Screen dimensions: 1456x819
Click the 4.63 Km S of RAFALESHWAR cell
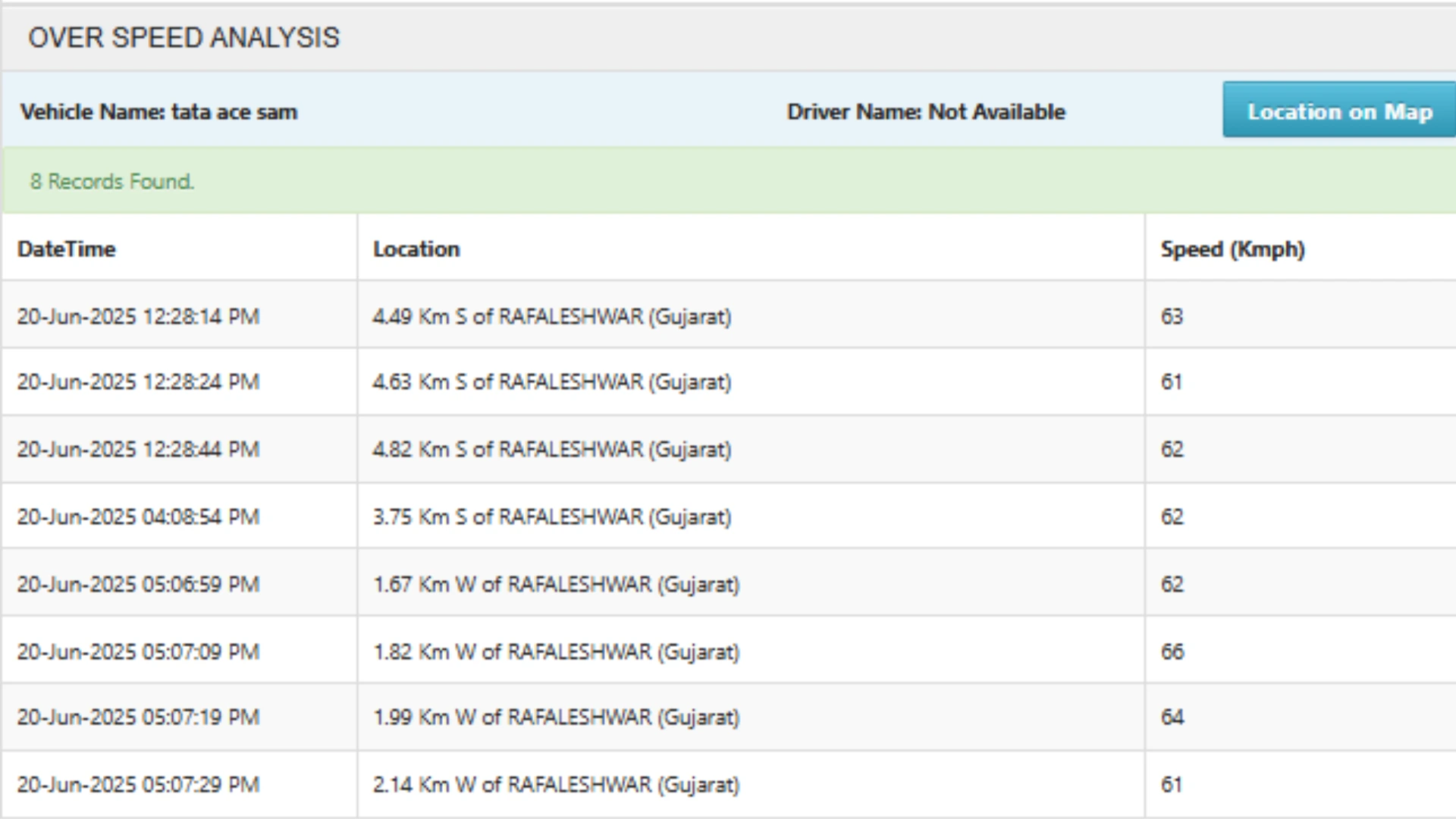(552, 381)
